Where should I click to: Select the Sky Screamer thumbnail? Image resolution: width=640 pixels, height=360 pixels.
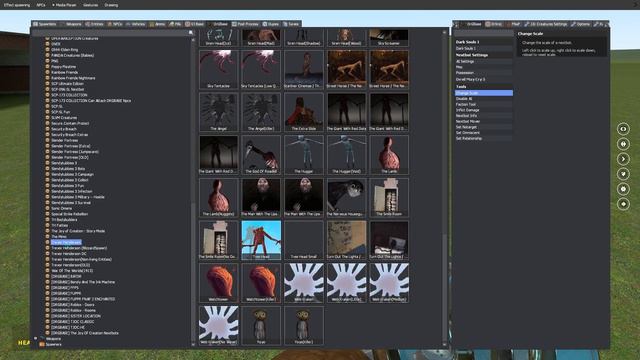point(389,38)
